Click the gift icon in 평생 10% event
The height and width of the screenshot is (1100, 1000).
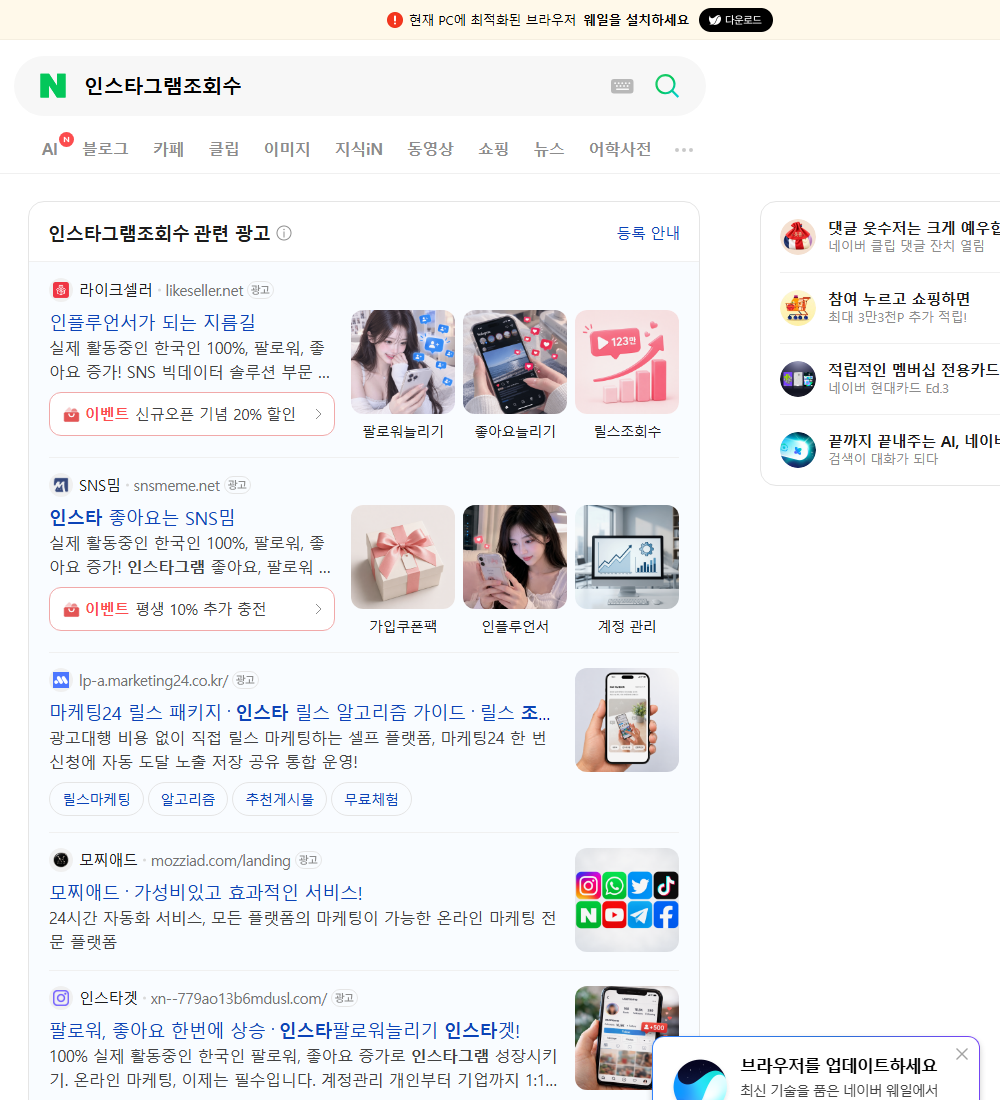pyautogui.click(x=71, y=610)
